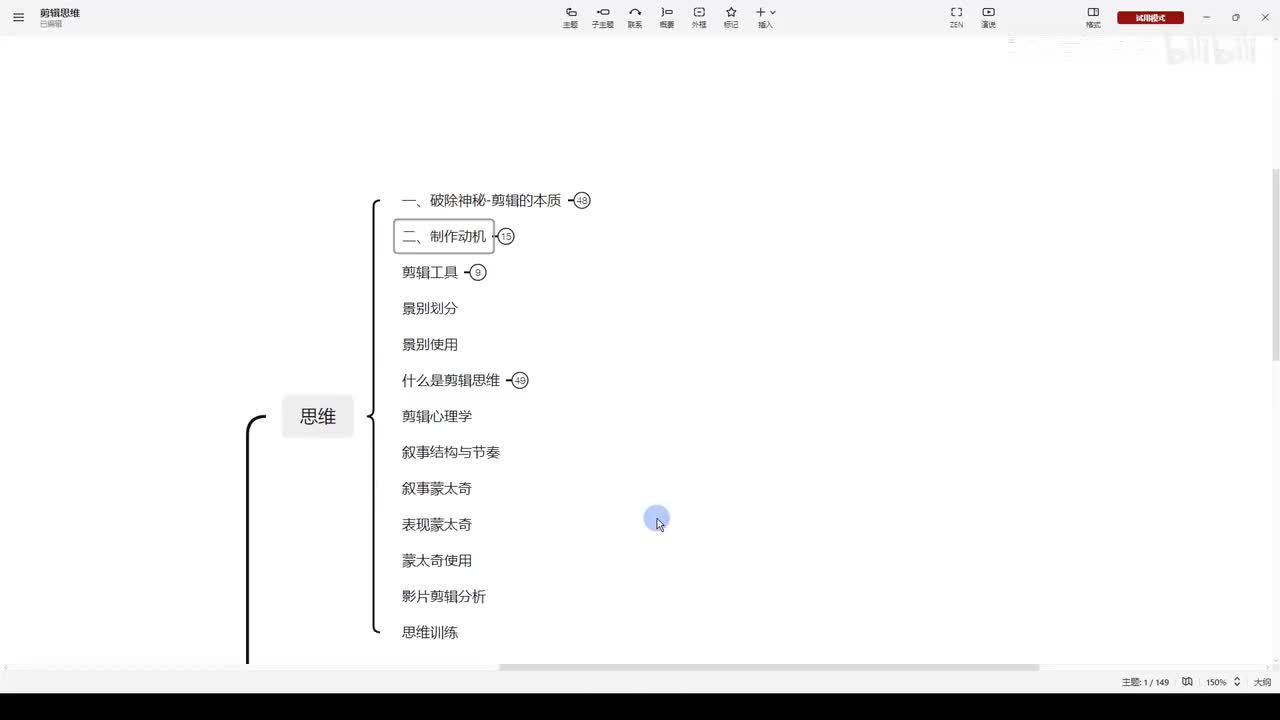The width and height of the screenshot is (1280, 720).
Task: Open the hamburger main menu
Action: (18, 17)
